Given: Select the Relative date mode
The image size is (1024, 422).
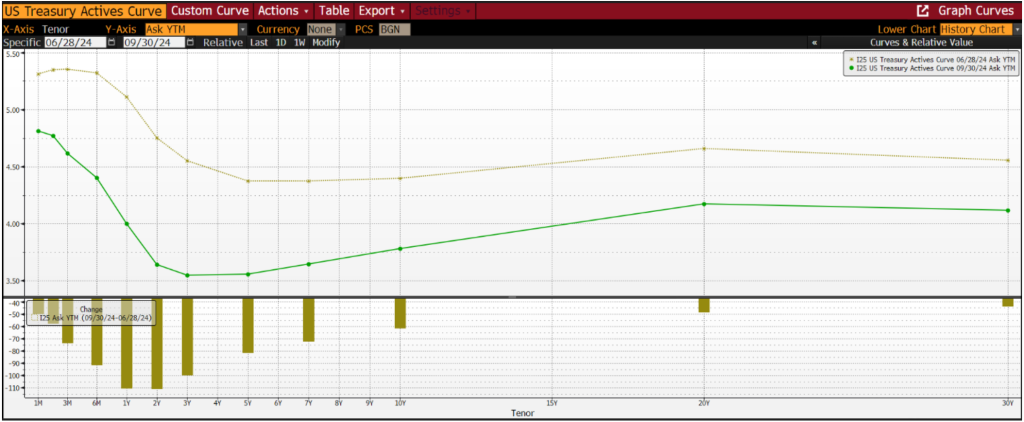Looking at the screenshot, I should (223, 42).
